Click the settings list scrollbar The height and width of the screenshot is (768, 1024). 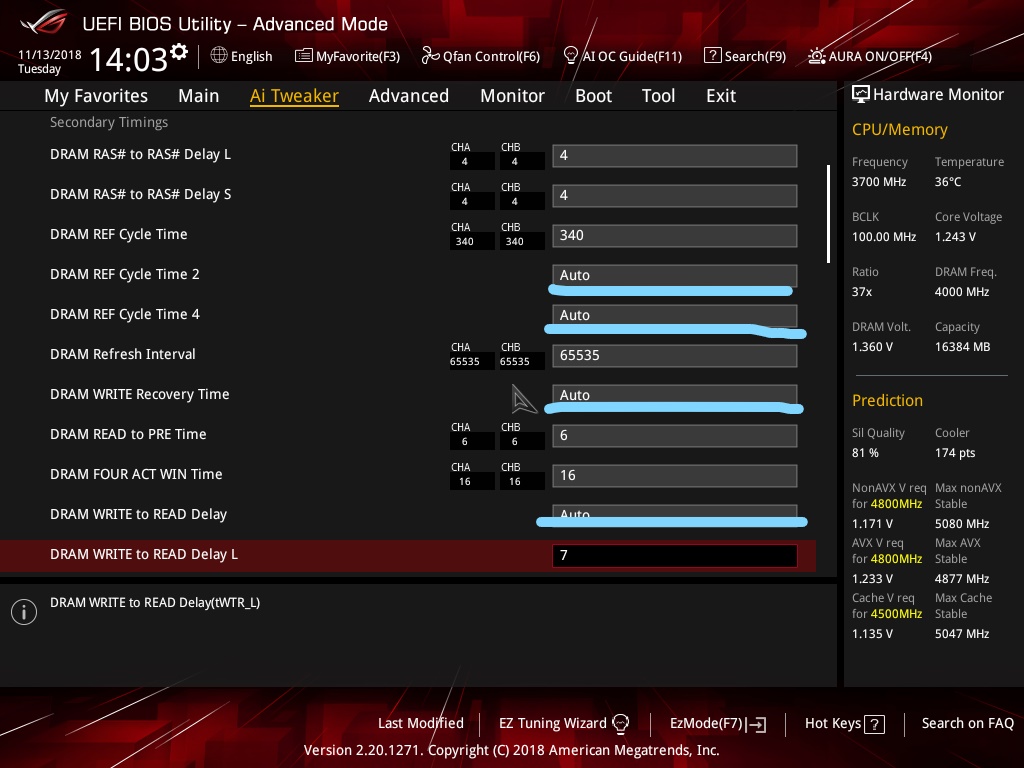click(829, 214)
